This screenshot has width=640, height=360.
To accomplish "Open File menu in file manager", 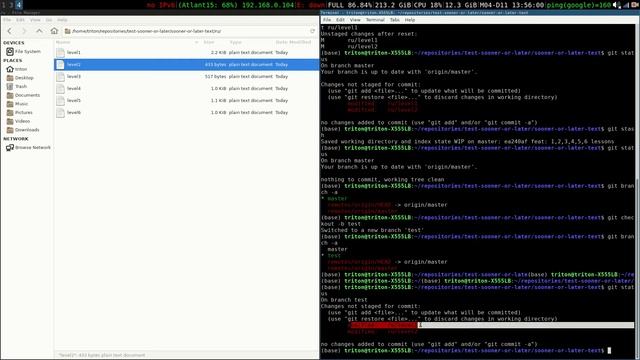I will (x=7, y=20).
